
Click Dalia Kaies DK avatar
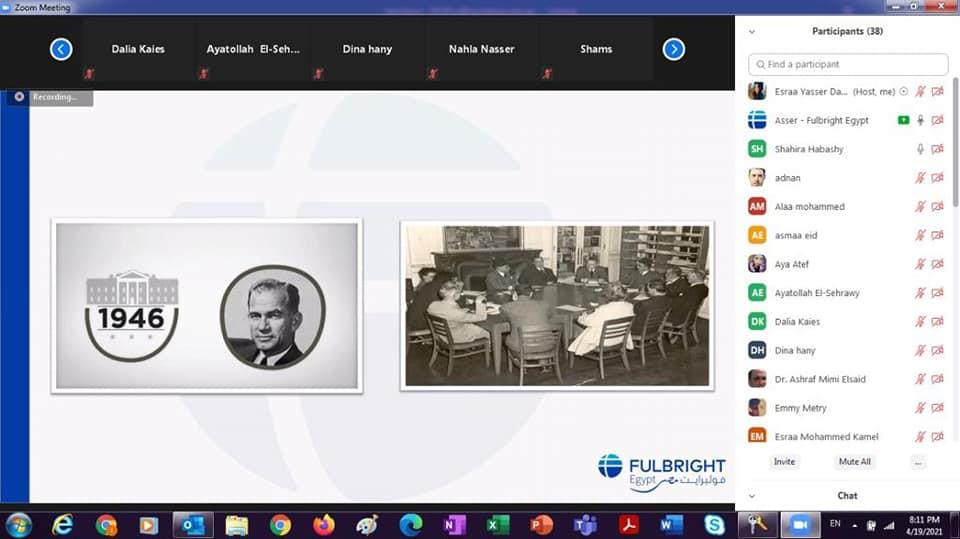757,322
